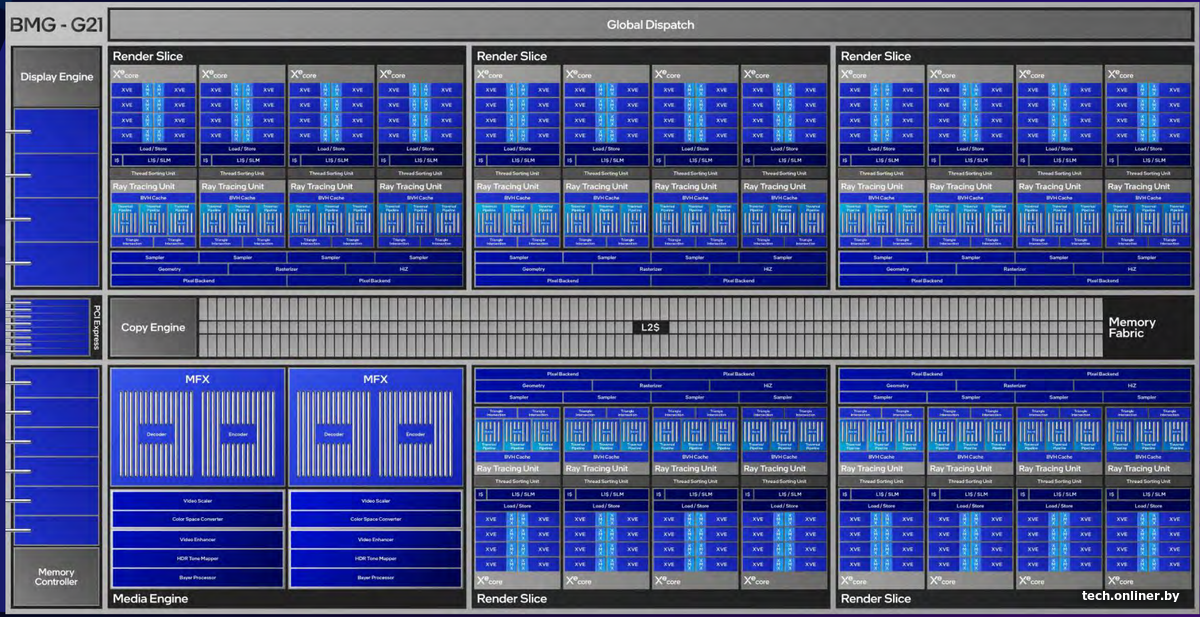Screen dimensions: 1200x617
Task: Click the Display Engine block
Action: click(57, 77)
